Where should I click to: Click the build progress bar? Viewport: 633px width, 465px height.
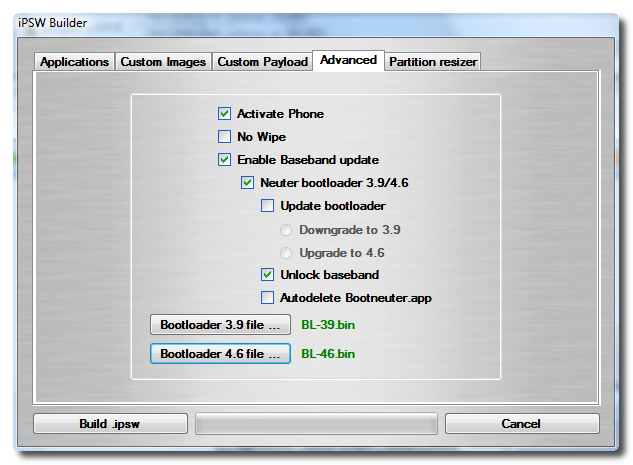pos(316,424)
